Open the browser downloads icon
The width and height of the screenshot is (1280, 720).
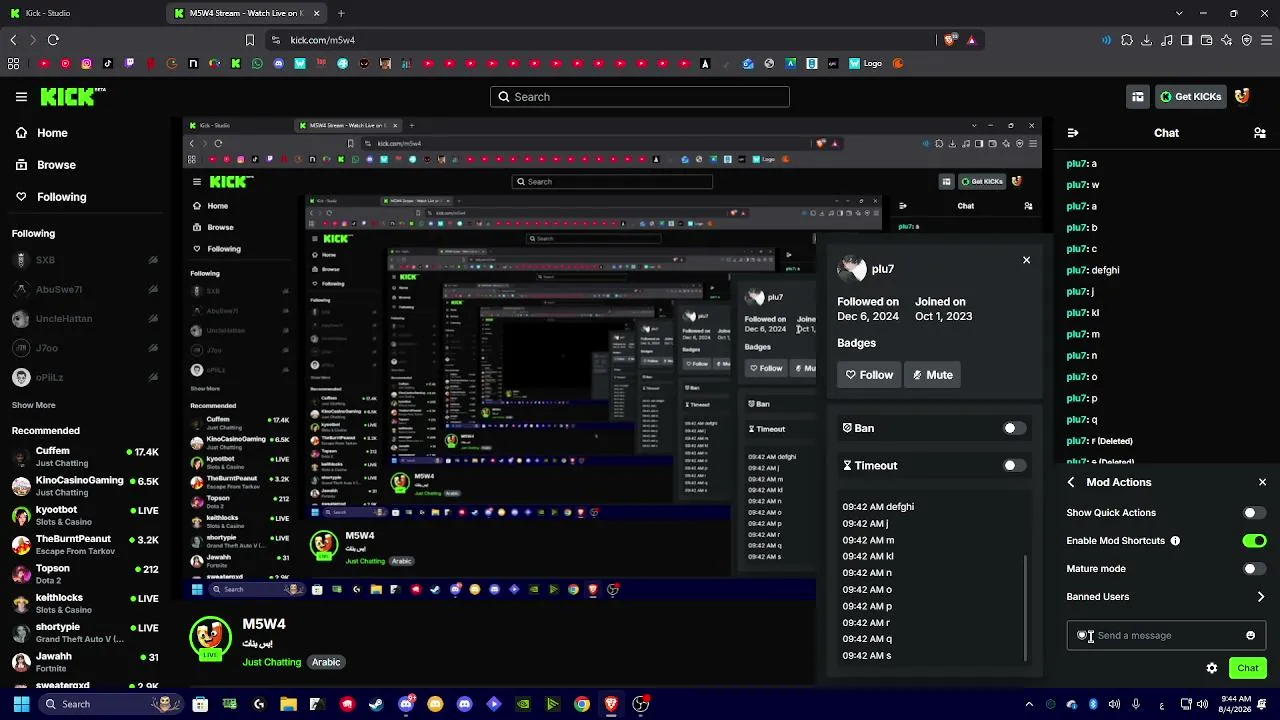1147,40
